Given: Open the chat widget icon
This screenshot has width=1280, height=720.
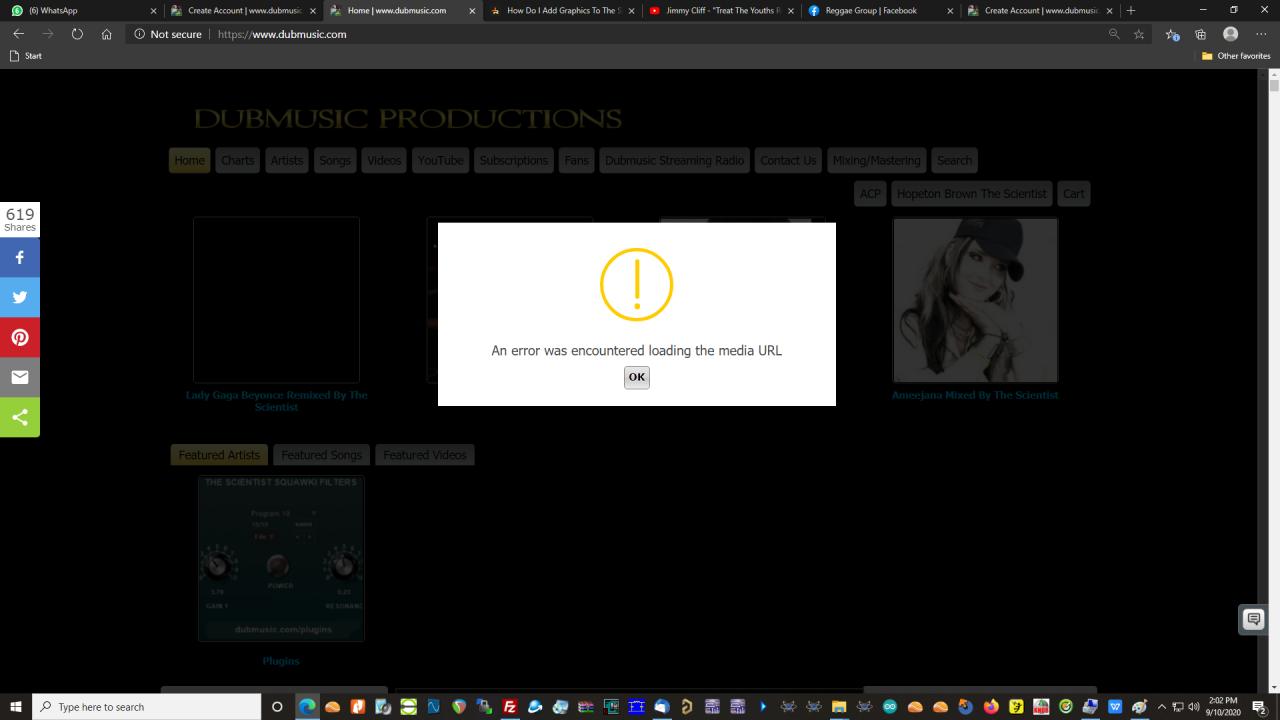Looking at the screenshot, I should pos(1253,619).
